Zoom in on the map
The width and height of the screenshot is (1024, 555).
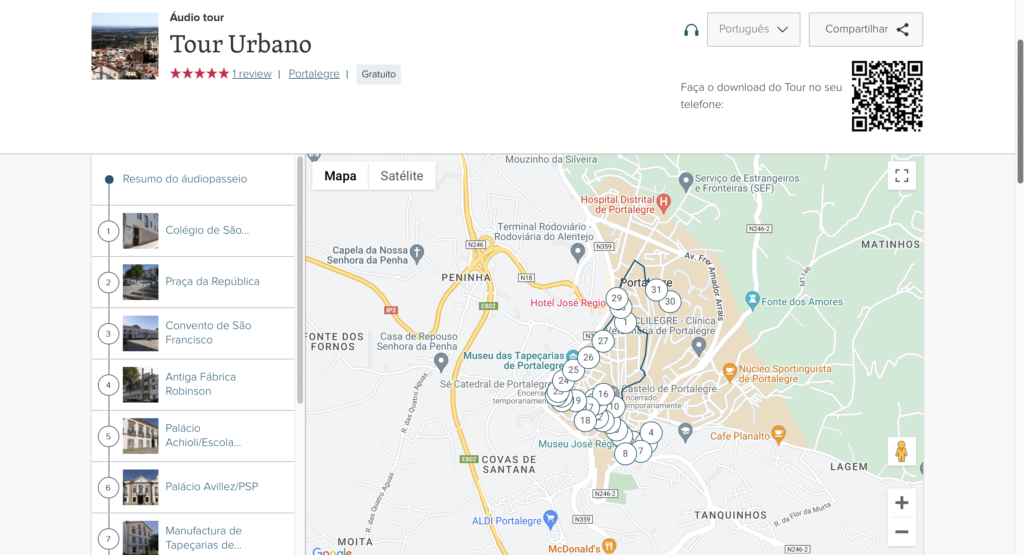pyautogui.click(x=901, y=503)
